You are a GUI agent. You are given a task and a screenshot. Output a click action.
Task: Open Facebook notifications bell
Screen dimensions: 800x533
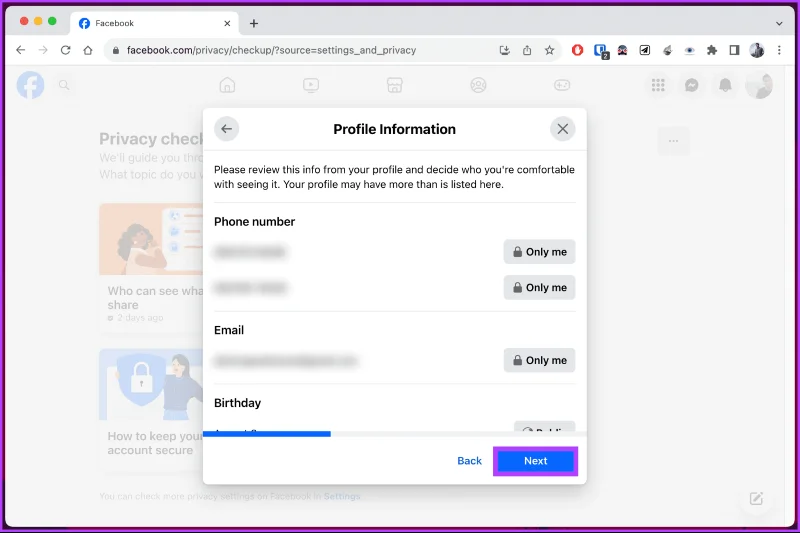[x=725, y=85]
